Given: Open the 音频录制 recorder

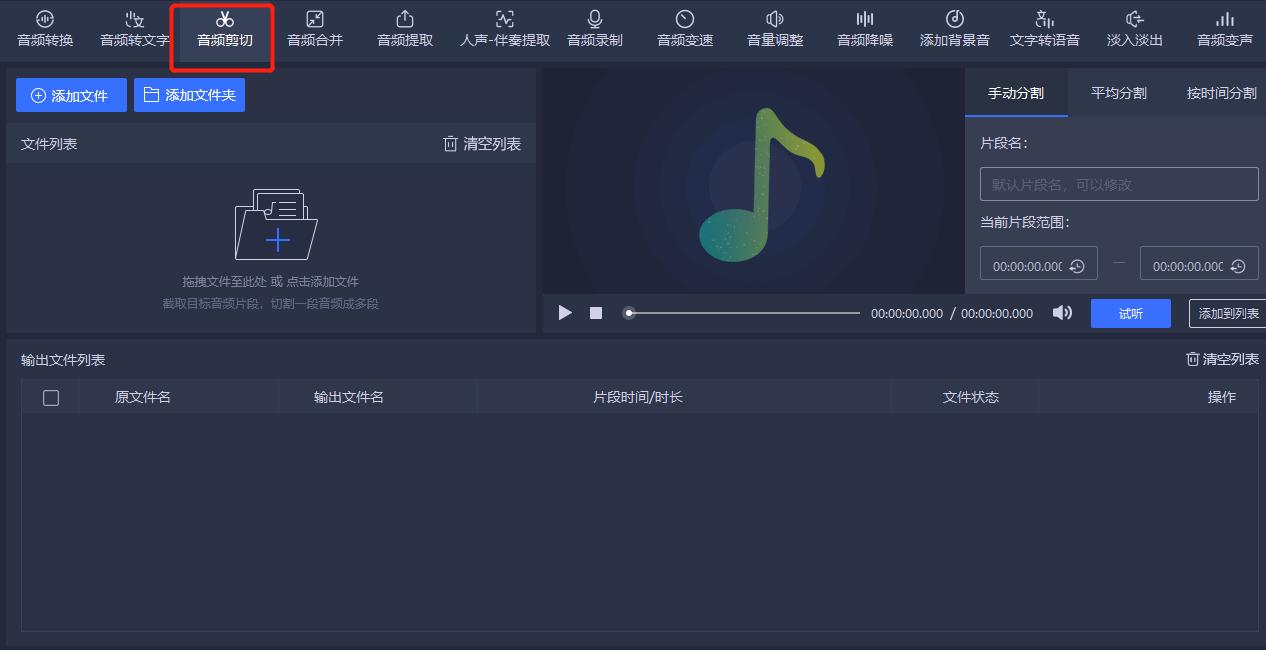Looking at the screenshot, I should click(594, 27).
